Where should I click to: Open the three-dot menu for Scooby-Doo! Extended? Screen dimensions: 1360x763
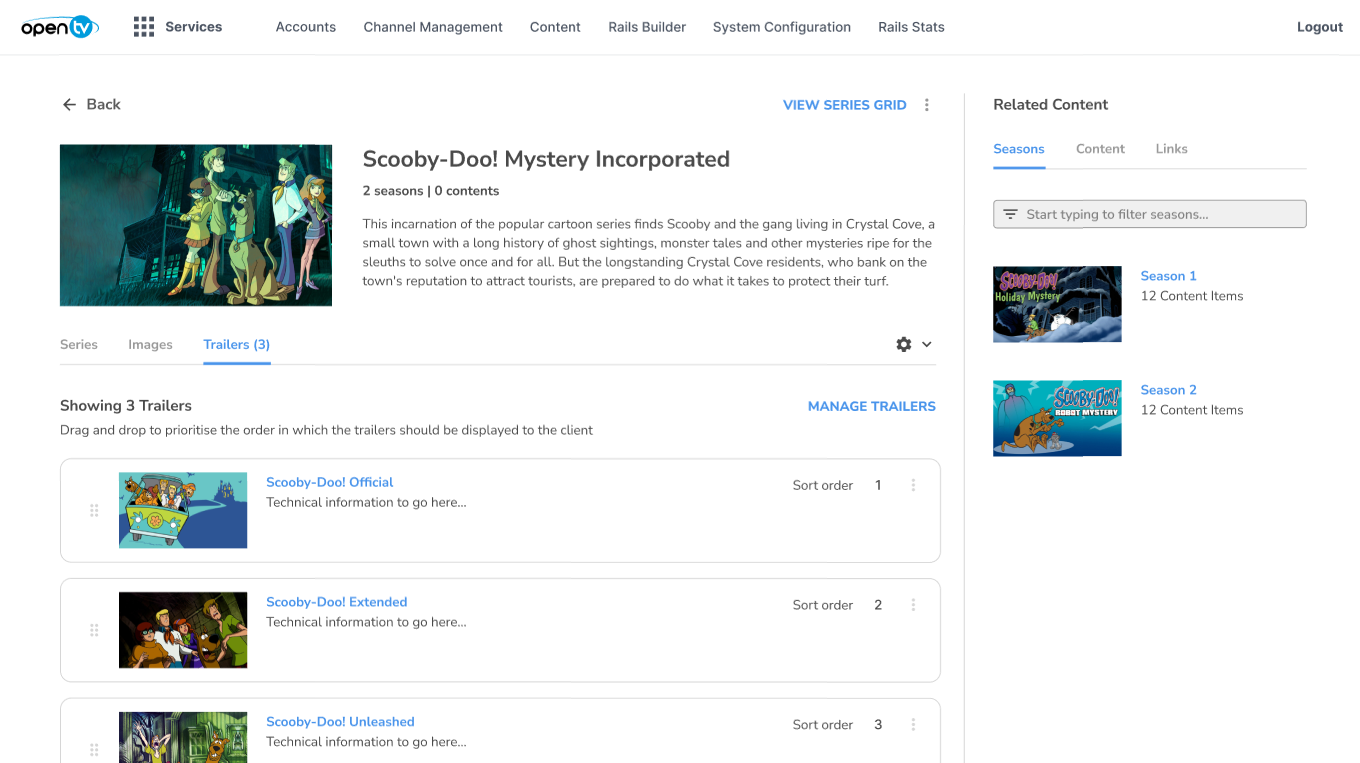[x=913, y=605]
